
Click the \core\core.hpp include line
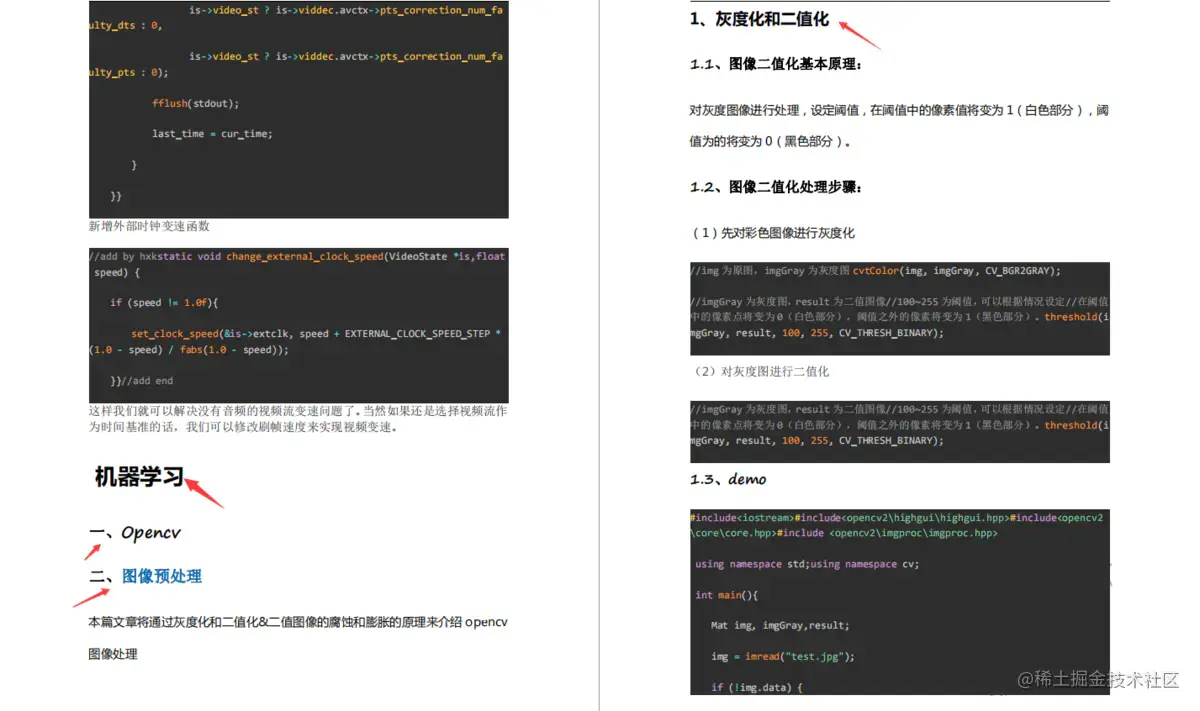click(x=844, y=533)
